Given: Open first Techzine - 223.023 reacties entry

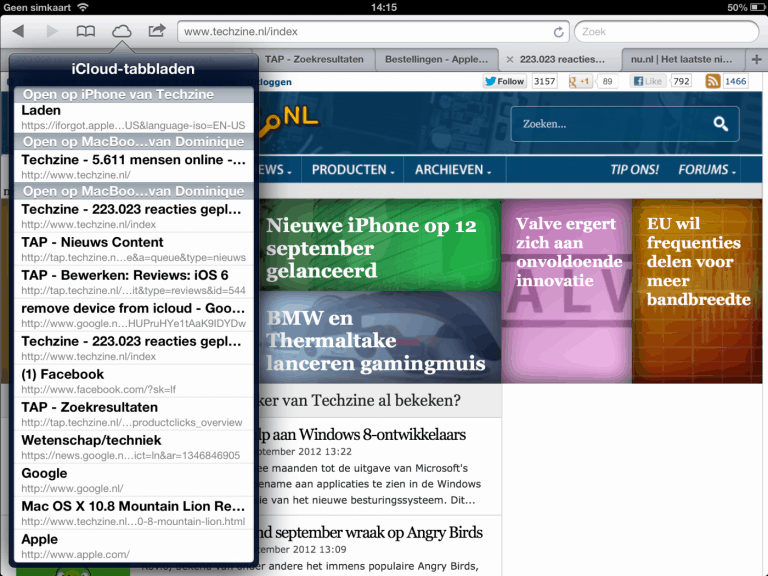Looking at the screenshot, I should tap(134, 216).
